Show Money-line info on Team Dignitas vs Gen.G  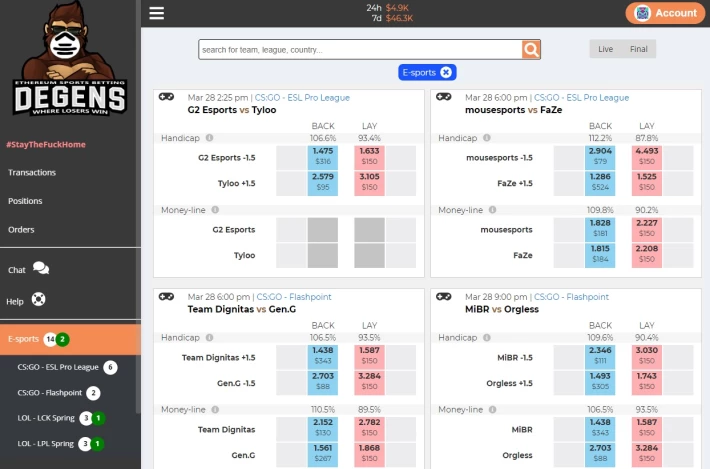215,409
